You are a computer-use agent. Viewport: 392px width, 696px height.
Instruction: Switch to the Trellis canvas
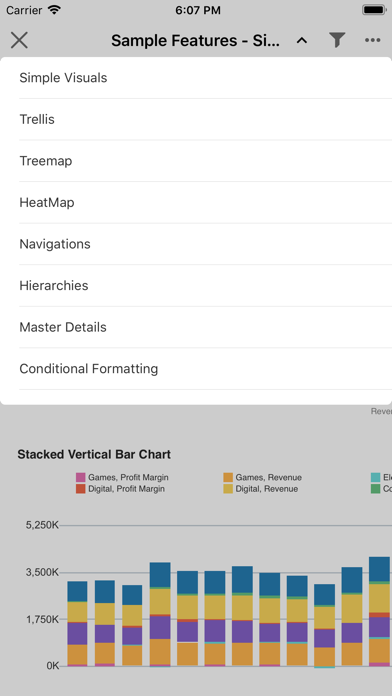coord(196,119)
